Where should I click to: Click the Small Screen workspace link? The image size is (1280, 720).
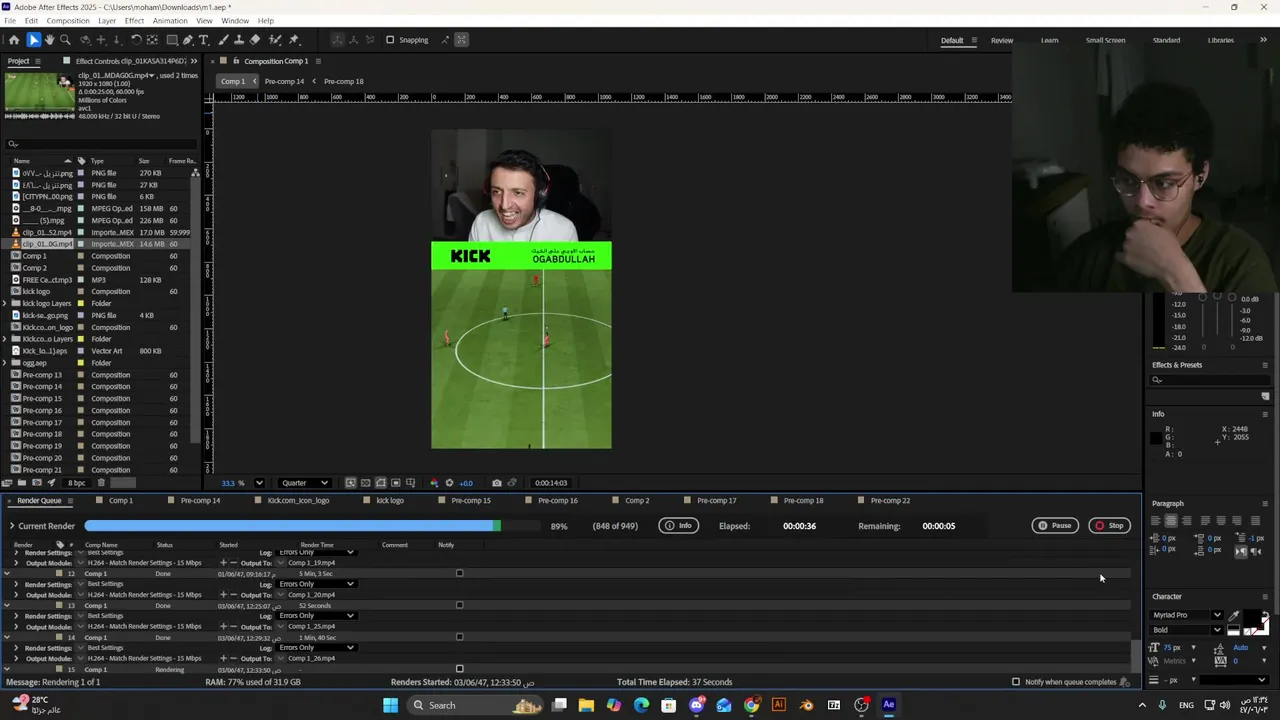1105,40
